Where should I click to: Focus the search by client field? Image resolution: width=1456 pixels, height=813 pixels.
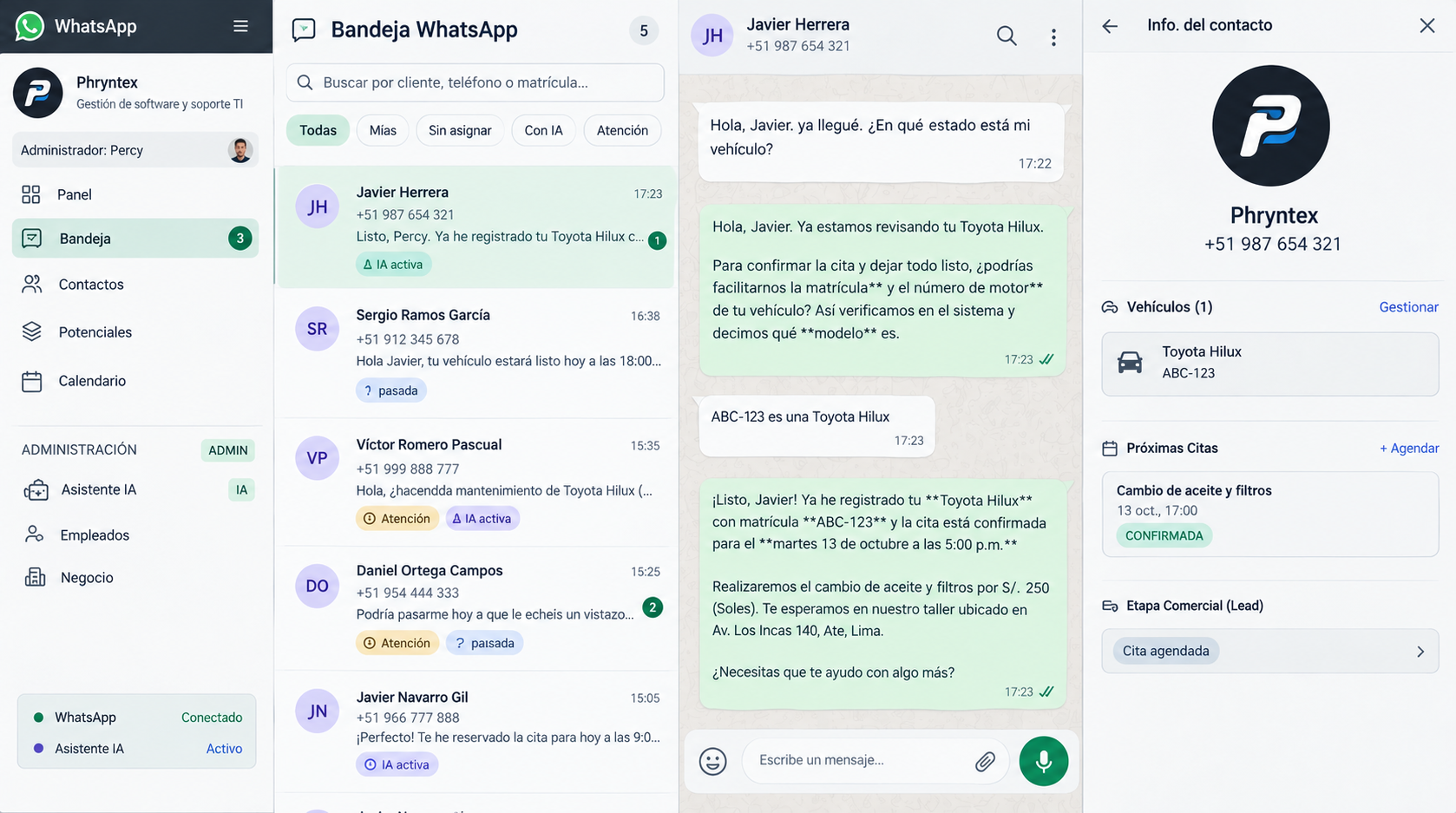(475, 82)
